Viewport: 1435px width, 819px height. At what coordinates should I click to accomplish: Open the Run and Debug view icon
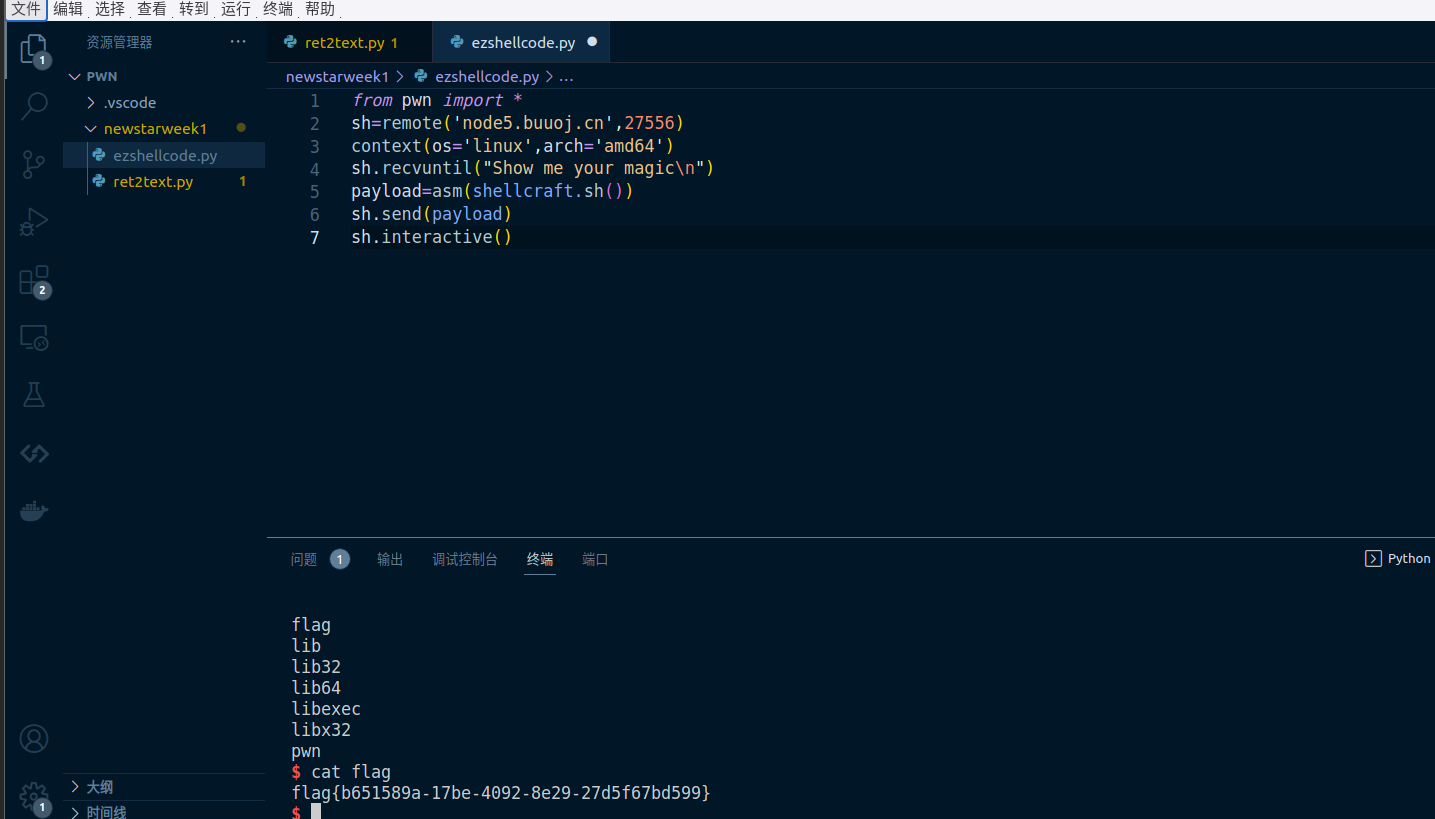click(34, 222)
